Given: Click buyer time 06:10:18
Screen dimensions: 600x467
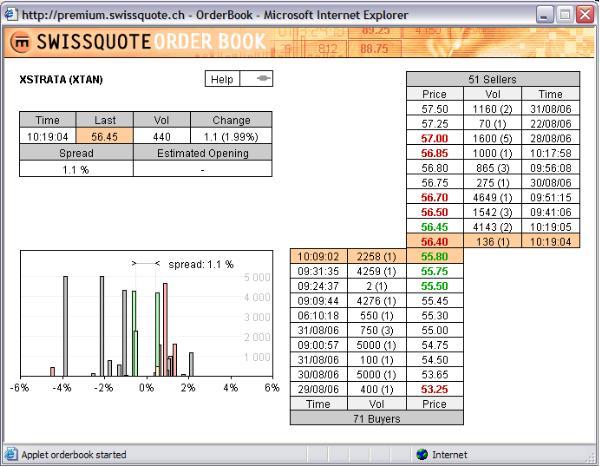Looking at the screenshot, I should click(318, 315).
